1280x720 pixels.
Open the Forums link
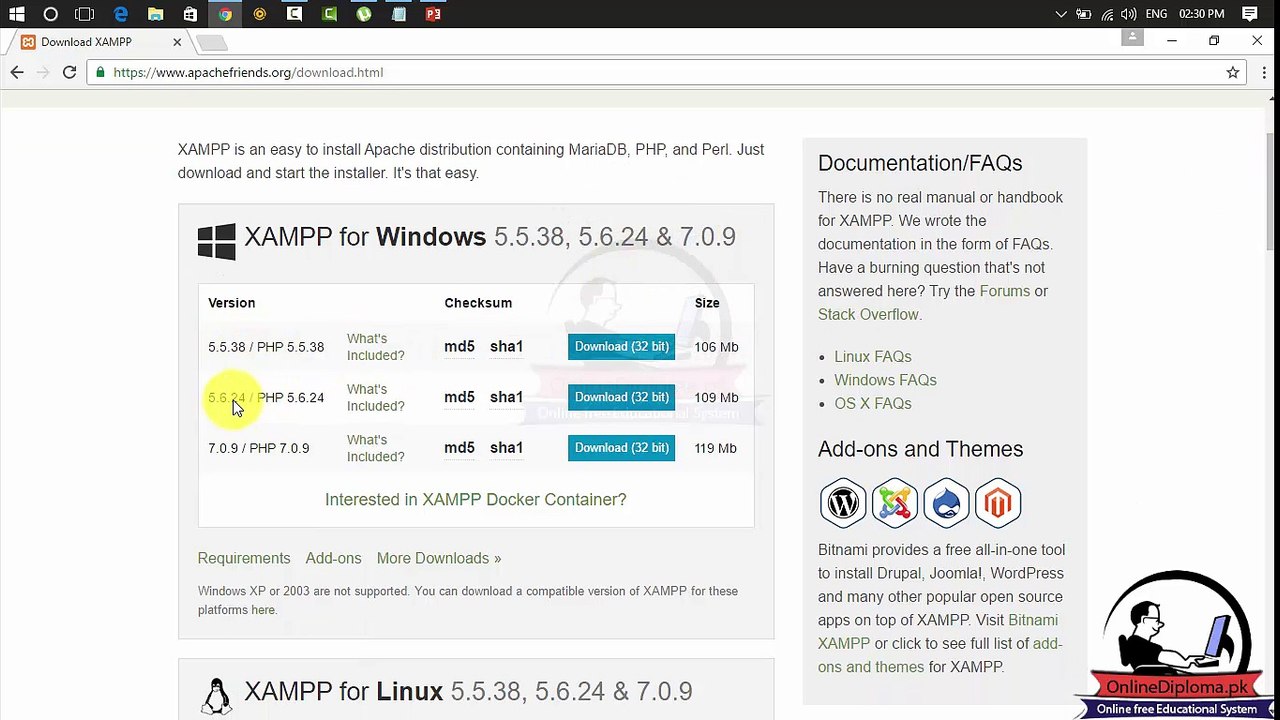[1004, 291]
